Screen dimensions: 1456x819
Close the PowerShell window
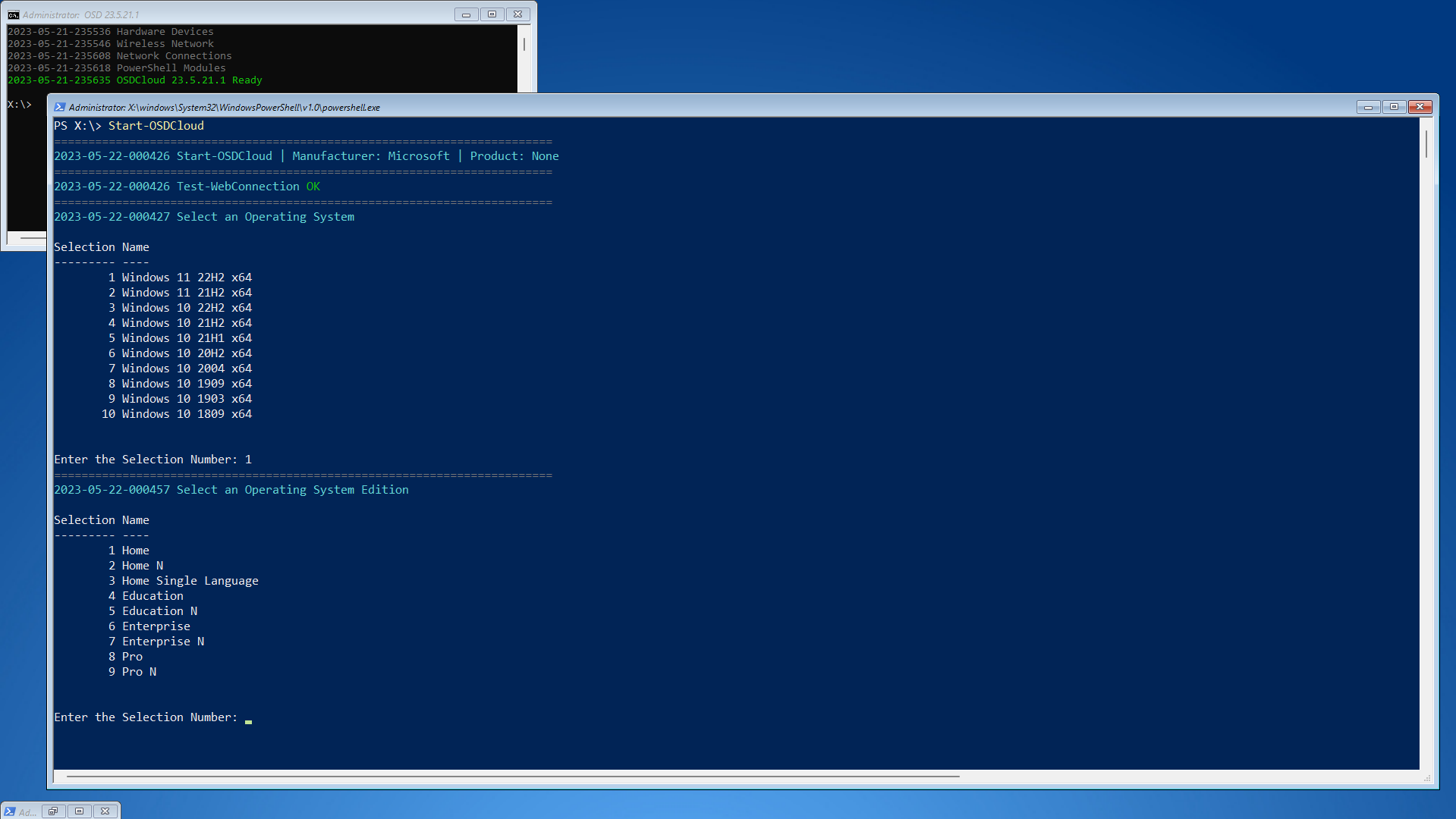[x=1420, y=107]
